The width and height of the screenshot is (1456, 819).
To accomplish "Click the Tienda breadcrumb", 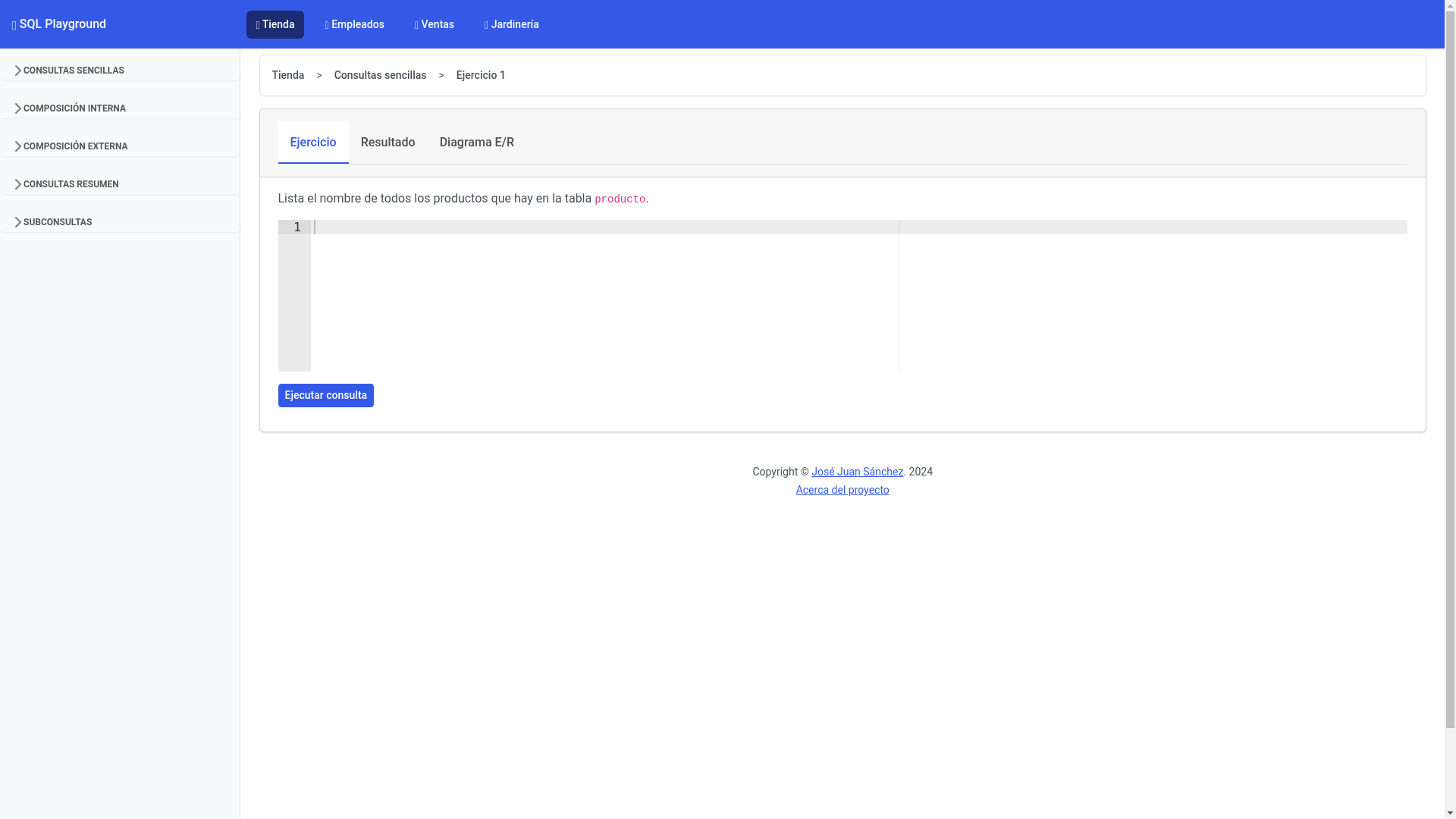I will [288, 75].
